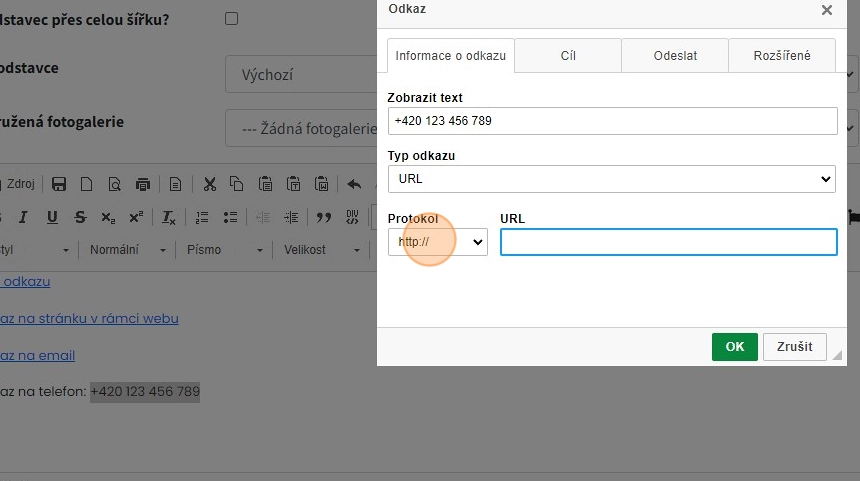This screenshot has width=860, height=481.
Task: Toggle italic formatting
Action: point(22,217)
